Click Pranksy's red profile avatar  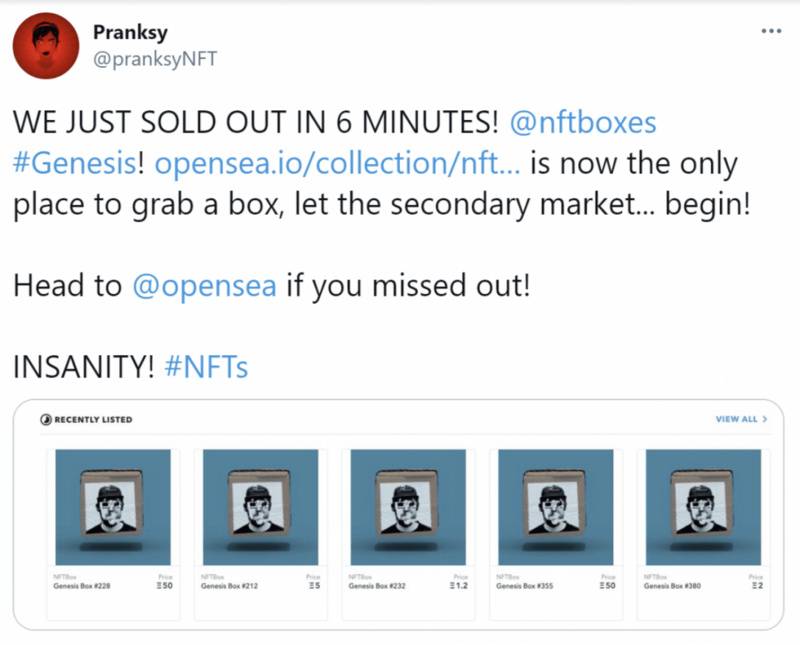pos(45,46)
